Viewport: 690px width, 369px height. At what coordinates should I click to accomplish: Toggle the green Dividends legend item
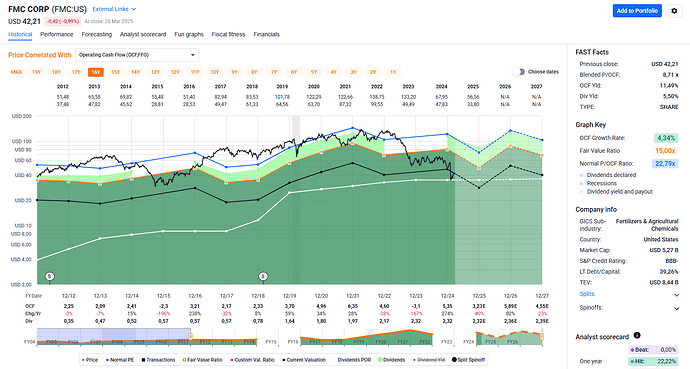pyautogui.click(x=391, y=360)
